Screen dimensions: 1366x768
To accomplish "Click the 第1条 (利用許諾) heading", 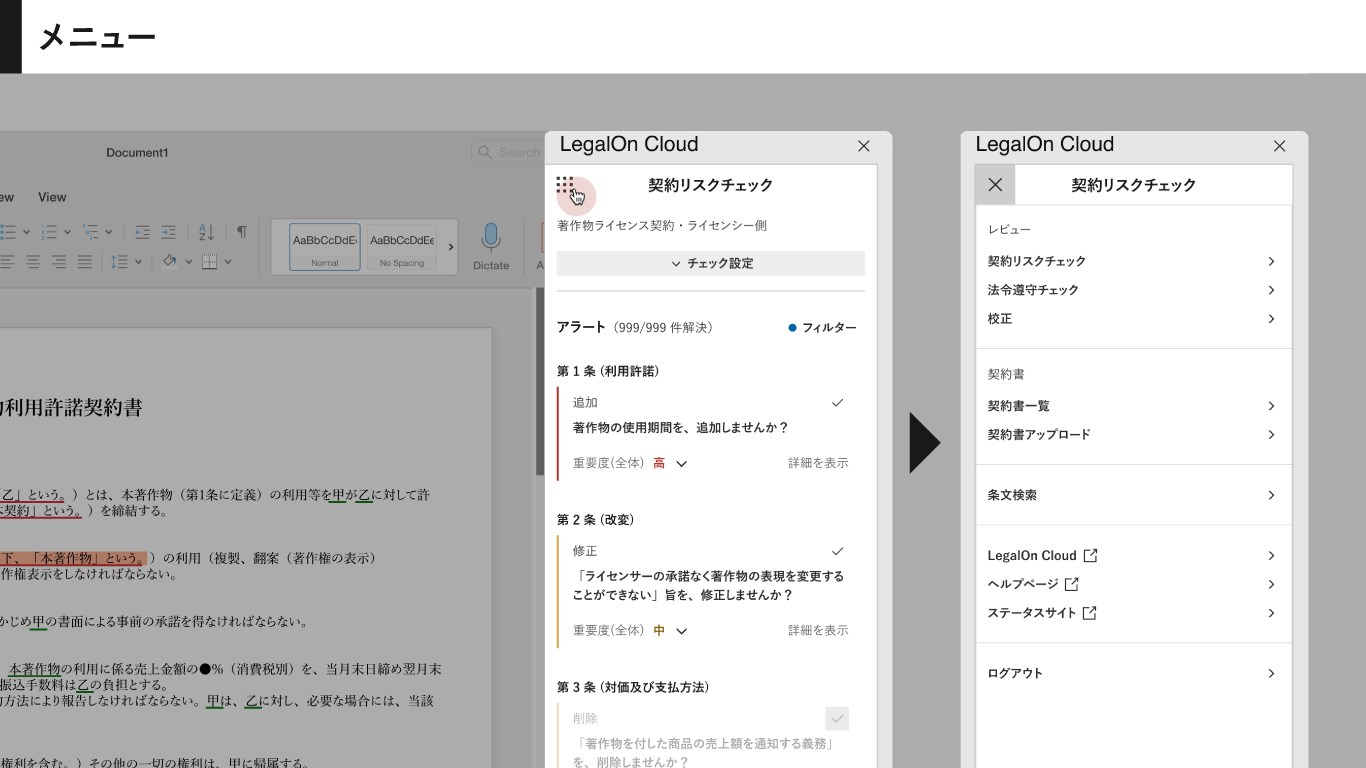I will [608, 372].
